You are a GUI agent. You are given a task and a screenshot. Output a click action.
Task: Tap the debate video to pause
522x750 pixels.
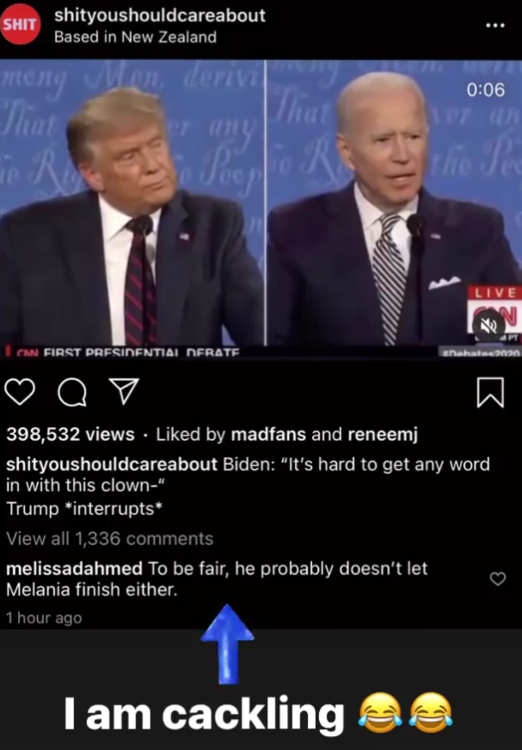click(261, 208)
